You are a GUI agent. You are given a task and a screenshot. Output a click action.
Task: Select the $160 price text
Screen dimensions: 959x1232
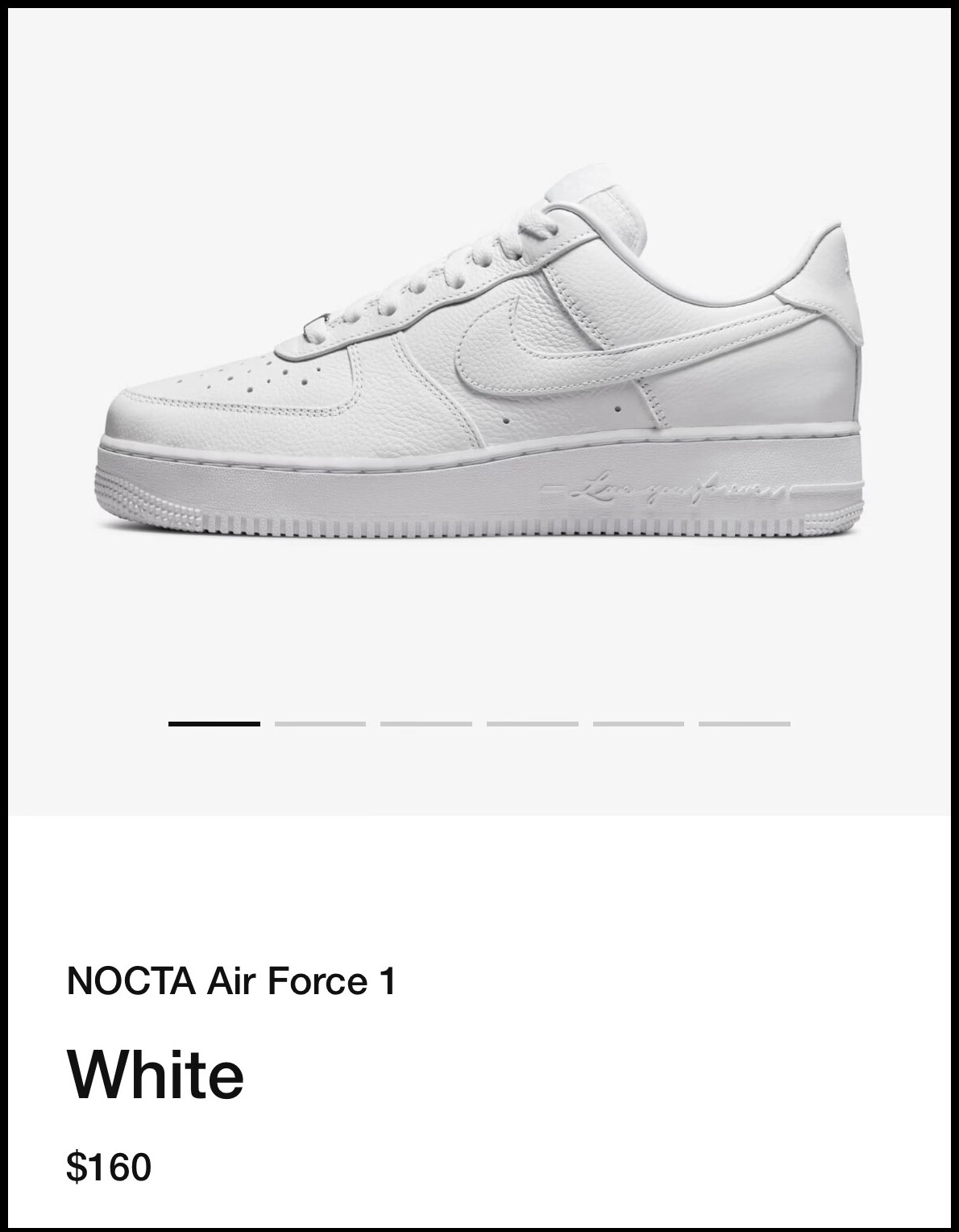tap(109, 1167)
